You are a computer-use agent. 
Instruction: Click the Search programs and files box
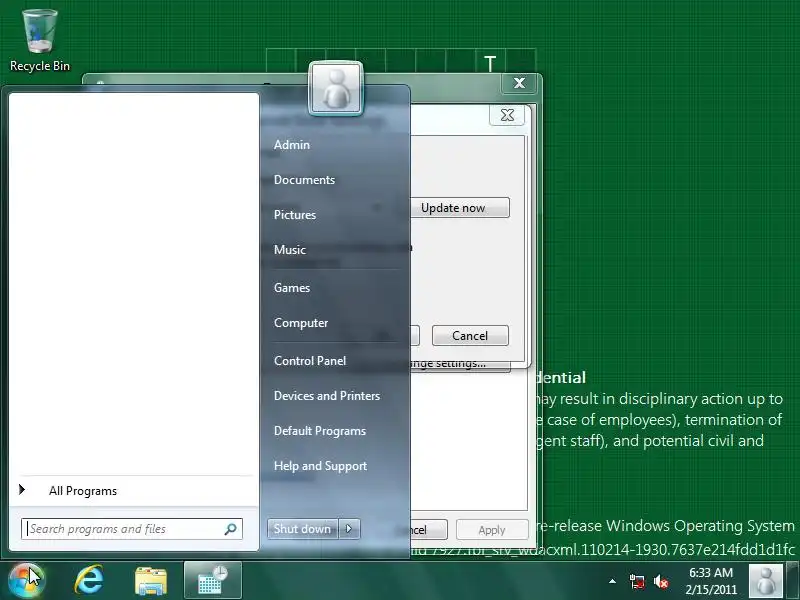132,529
